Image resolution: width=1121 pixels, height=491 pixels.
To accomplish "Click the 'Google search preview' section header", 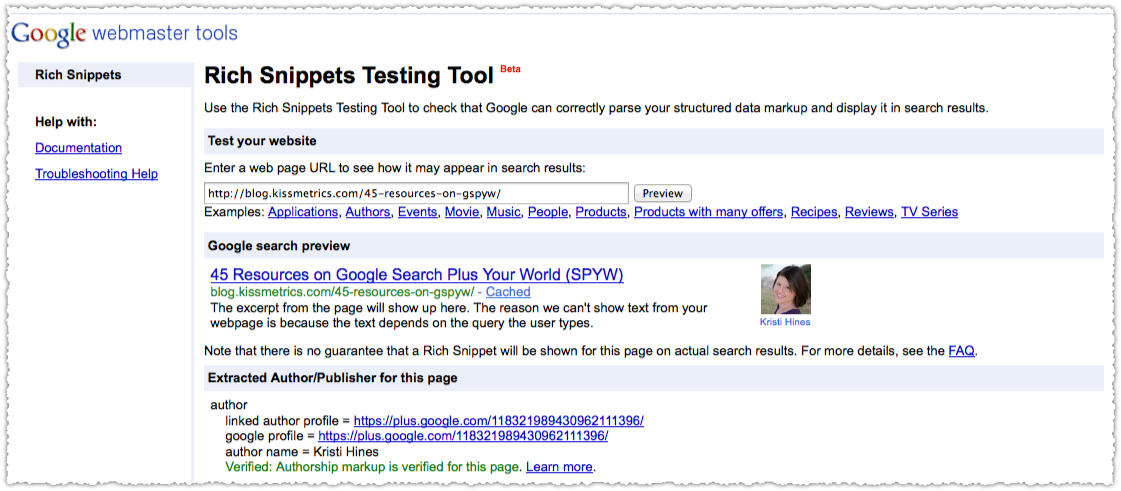I will [x=654, y=246].
